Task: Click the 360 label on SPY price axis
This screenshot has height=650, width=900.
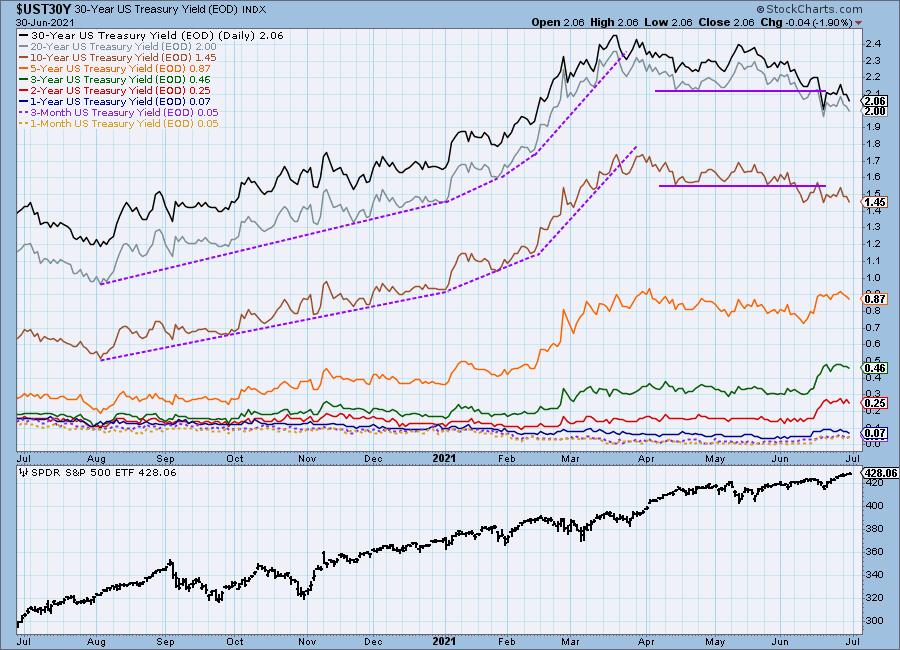Action: click(x=874, y=552)
